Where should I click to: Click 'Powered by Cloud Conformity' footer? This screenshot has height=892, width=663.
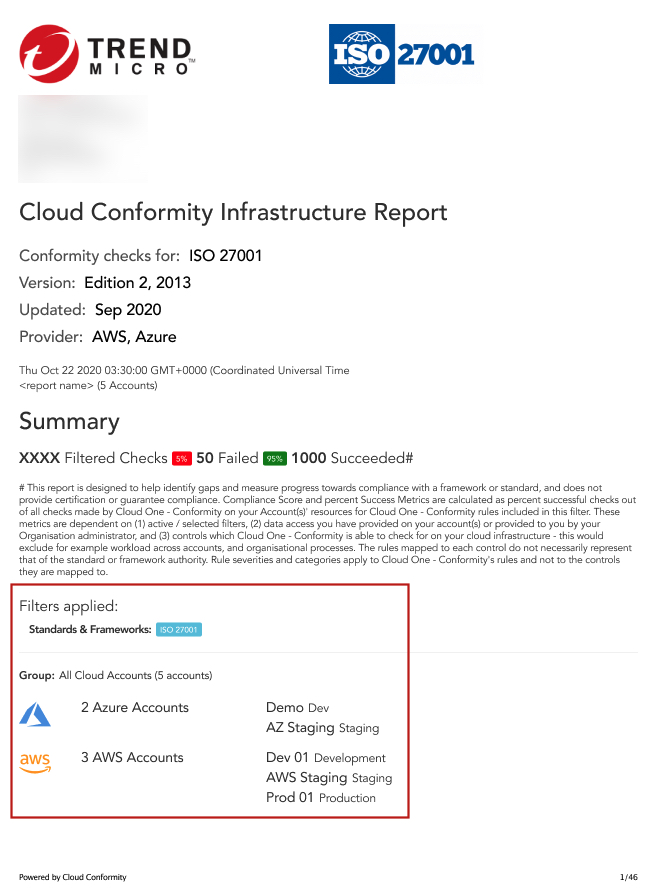[x=73, y=877]
